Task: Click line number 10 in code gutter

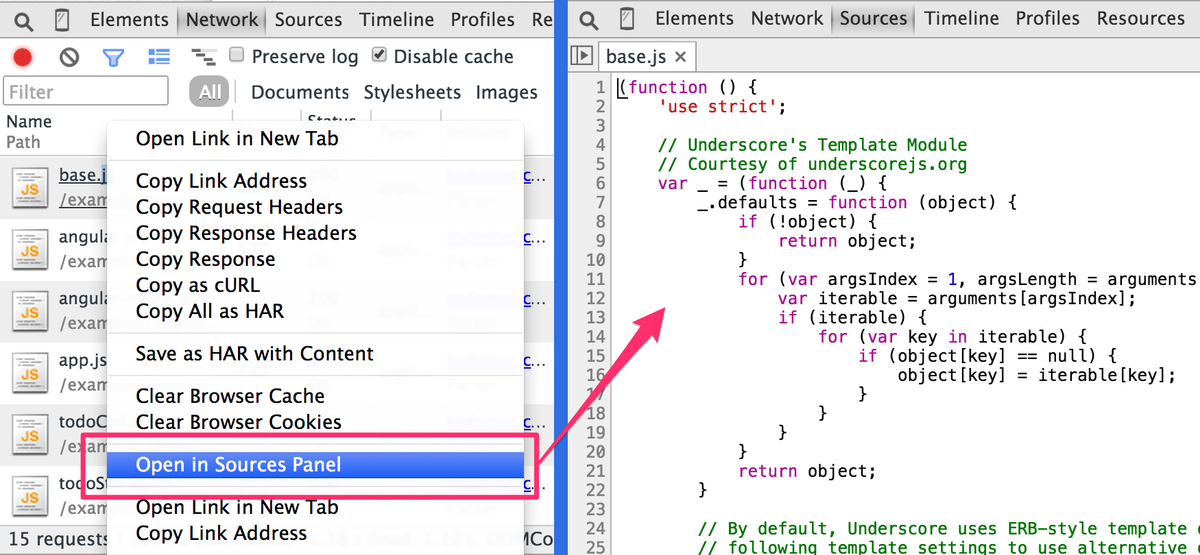Action: click(596, 259)
